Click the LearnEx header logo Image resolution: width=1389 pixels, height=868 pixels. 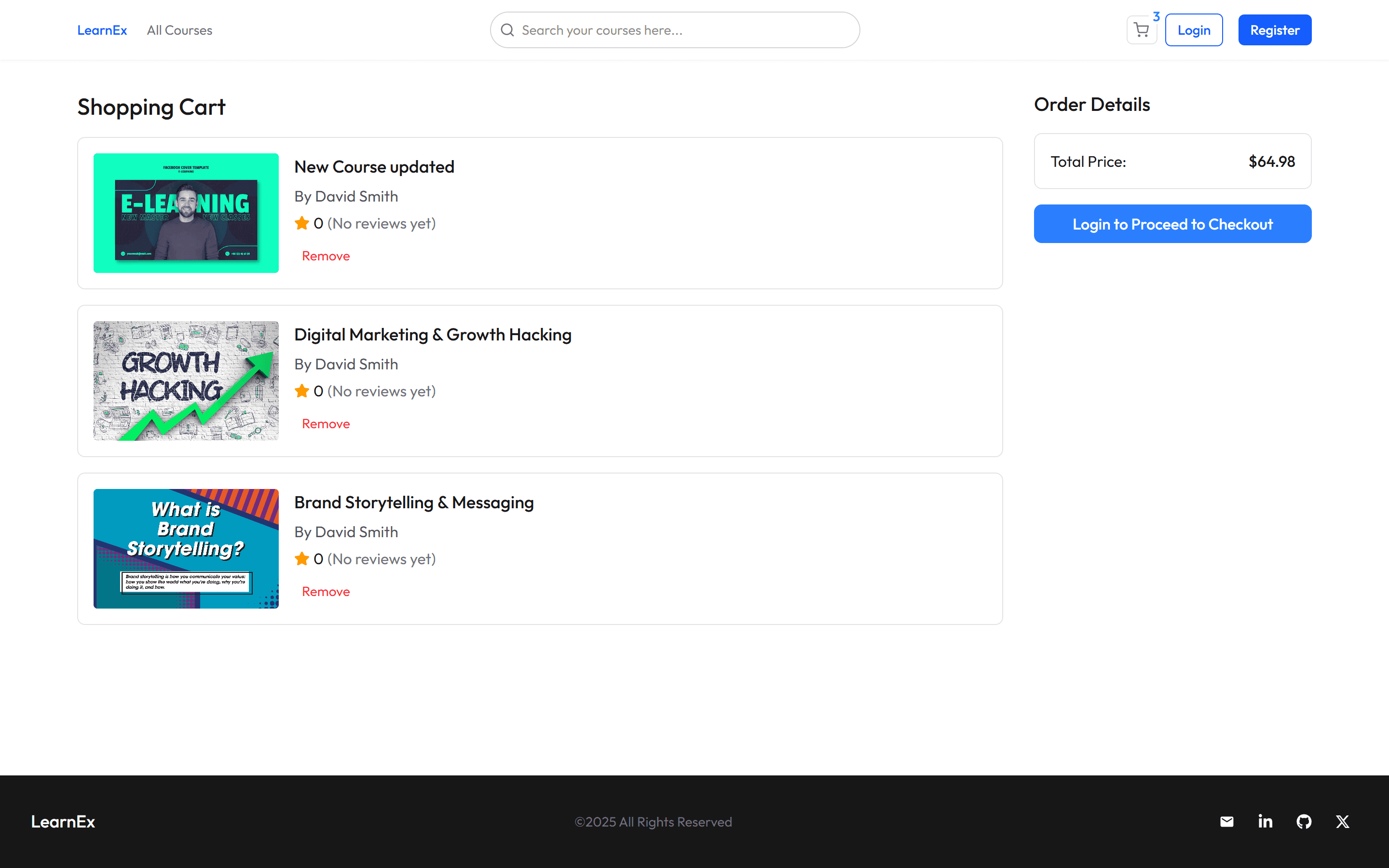[102, 30]
